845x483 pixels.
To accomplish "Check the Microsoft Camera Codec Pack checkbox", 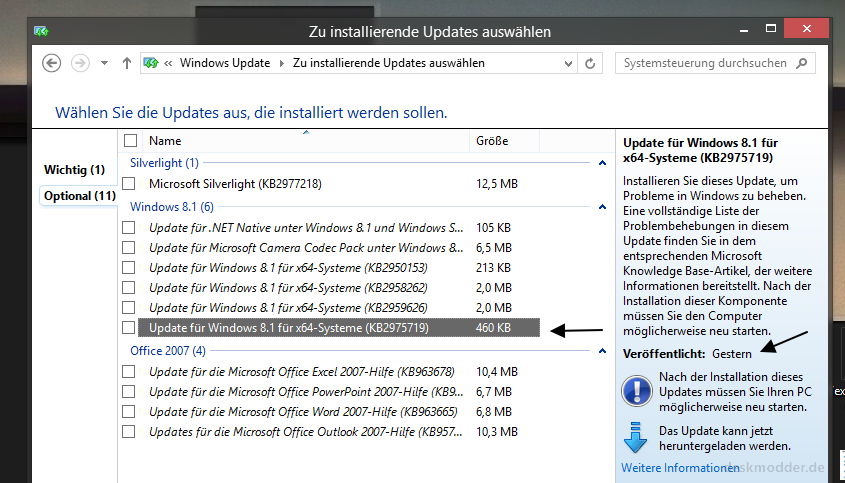I will [x=128, y=247].
